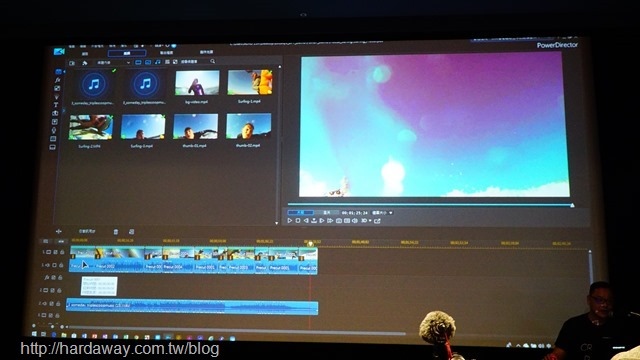Switch to the Edit tab
640x360 pixels.
click(127, 53)
